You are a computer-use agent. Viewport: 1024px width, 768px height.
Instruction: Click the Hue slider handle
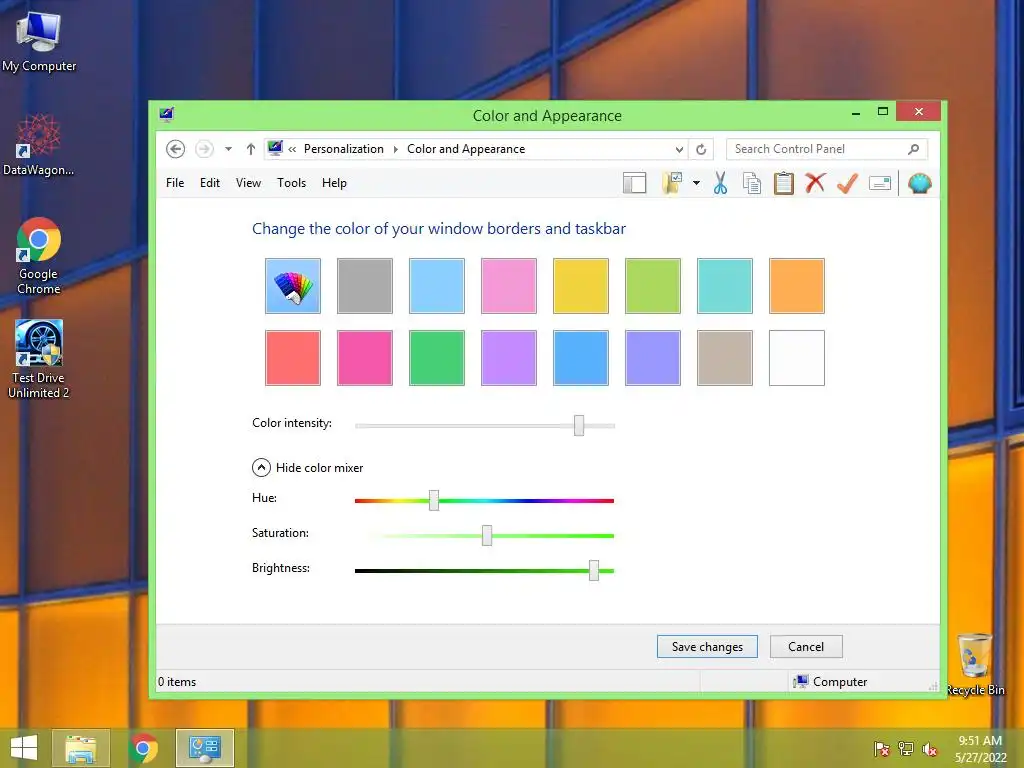point(434,500)
